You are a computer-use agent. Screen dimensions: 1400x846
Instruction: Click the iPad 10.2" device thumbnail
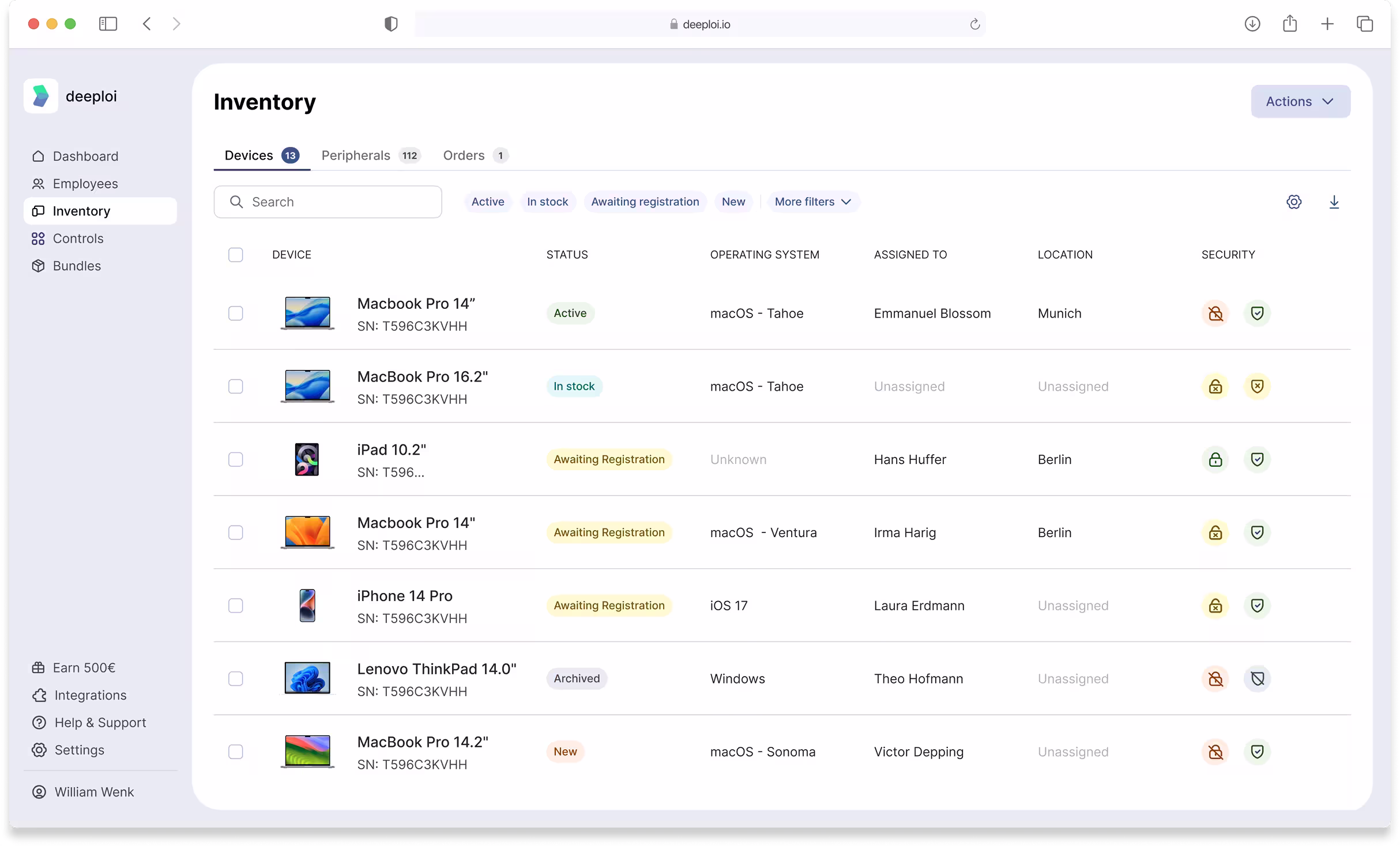click(x=307, y=459)
